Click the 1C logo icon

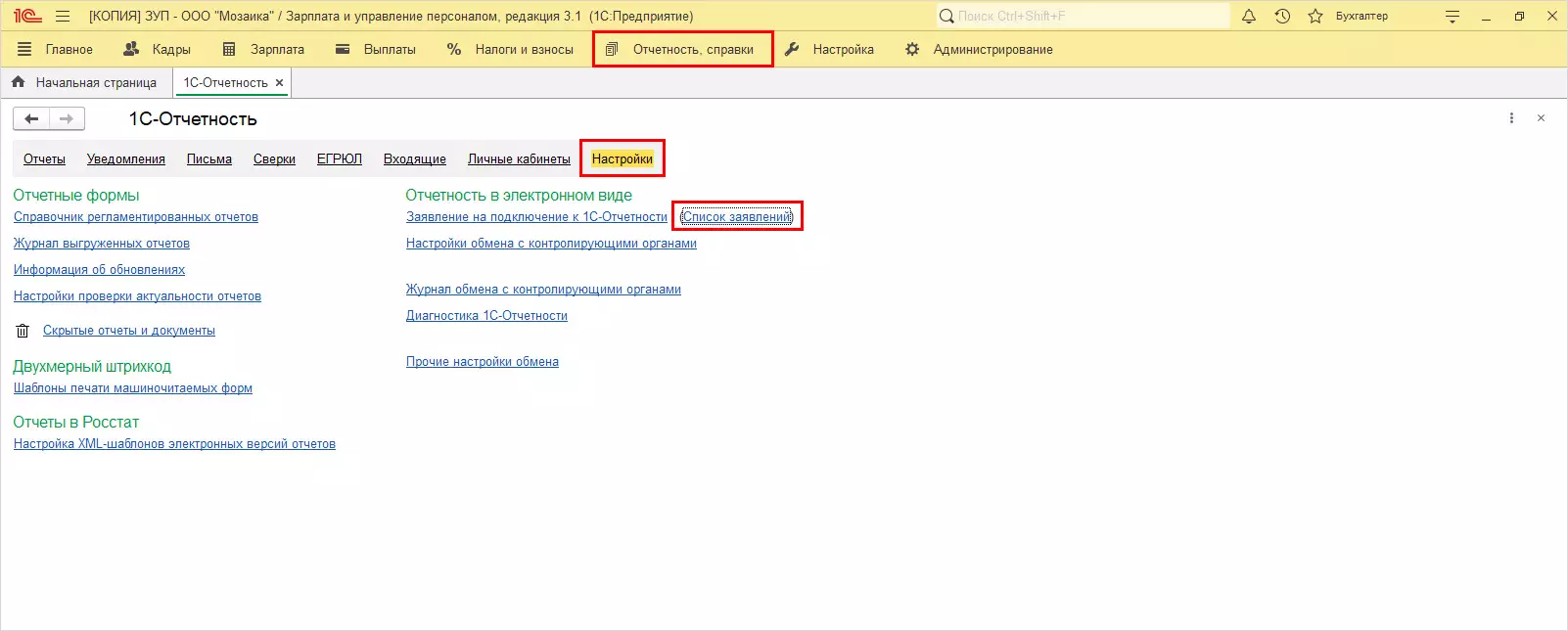coord(27,16)
